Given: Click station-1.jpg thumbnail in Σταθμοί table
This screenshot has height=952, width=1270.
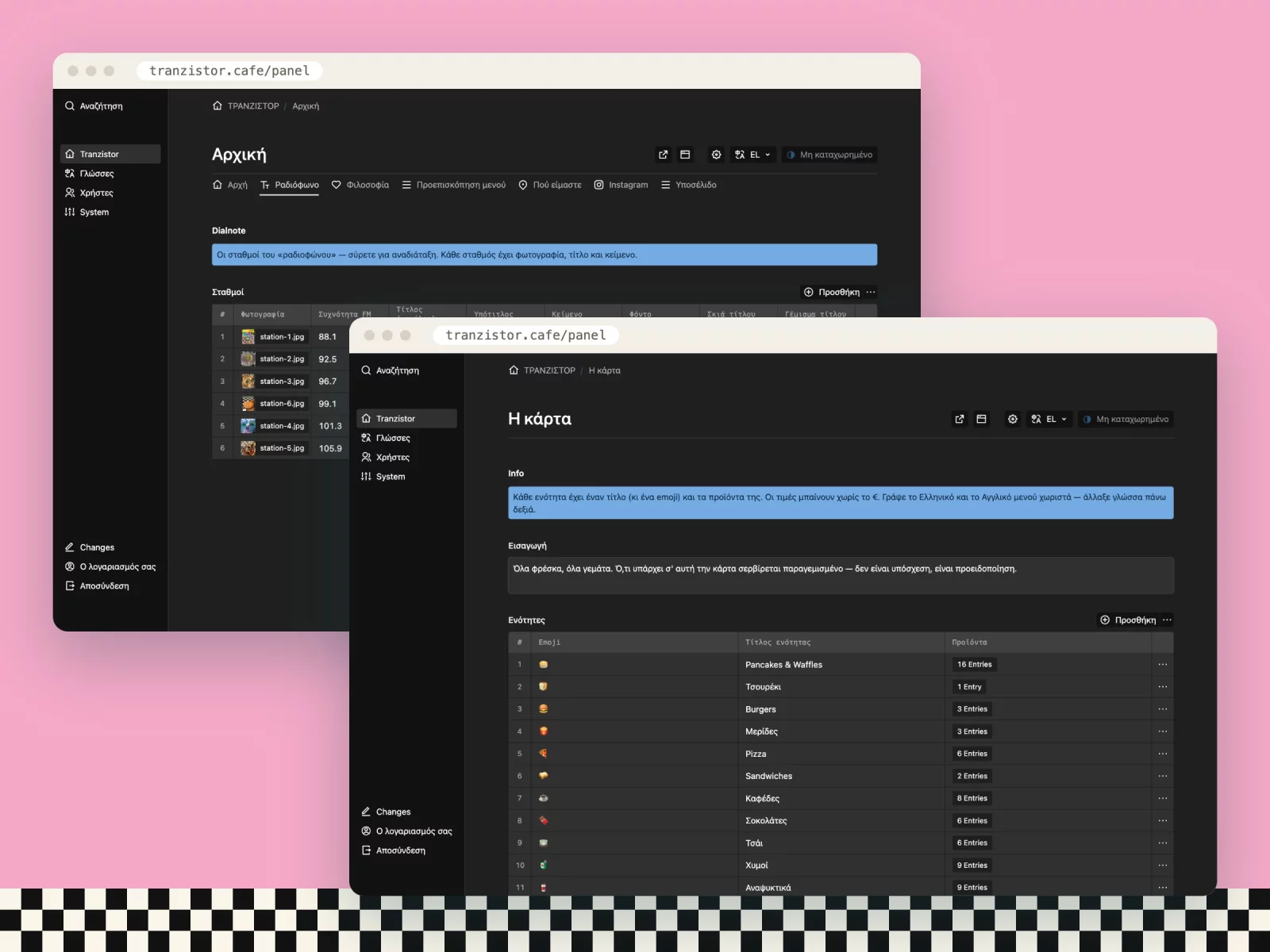Looking at the screenshot, I should click(x=248, y=336).
